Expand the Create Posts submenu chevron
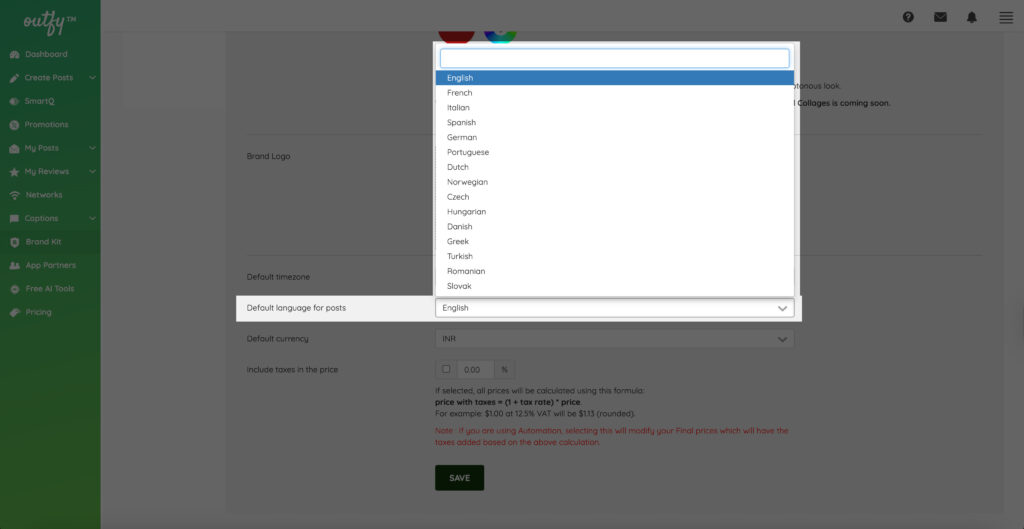The width and height of the screenshot is (1024, 529). [x=92, y=78]
